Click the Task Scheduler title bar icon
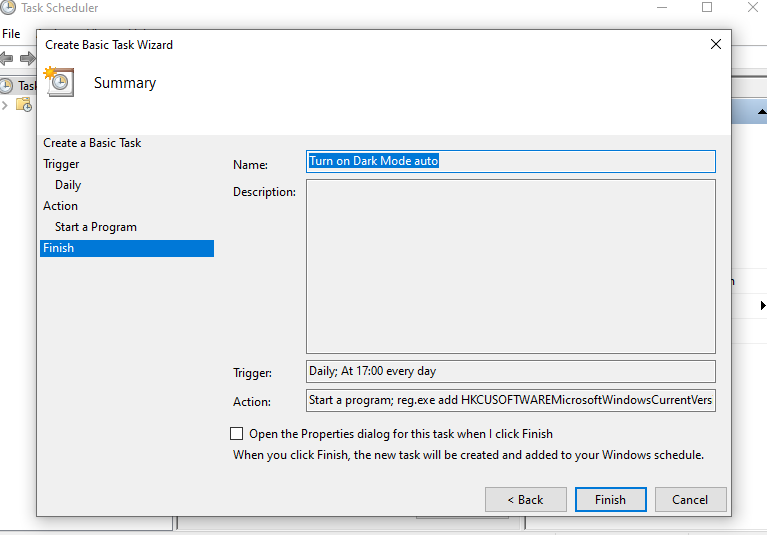The width and height of the screenshot is (767, 535). 8,7
